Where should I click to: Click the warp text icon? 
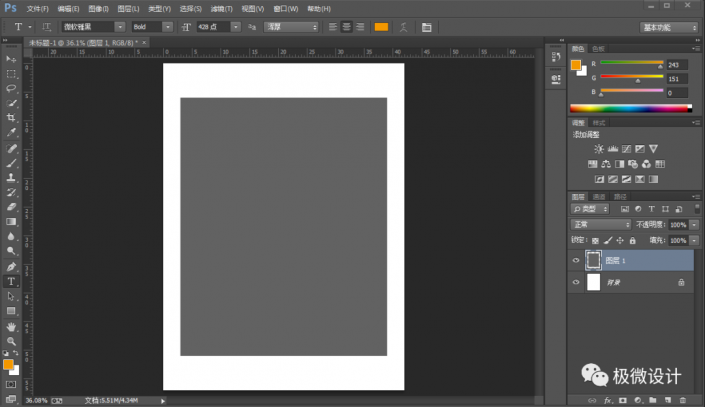click(x=404, y=26)
